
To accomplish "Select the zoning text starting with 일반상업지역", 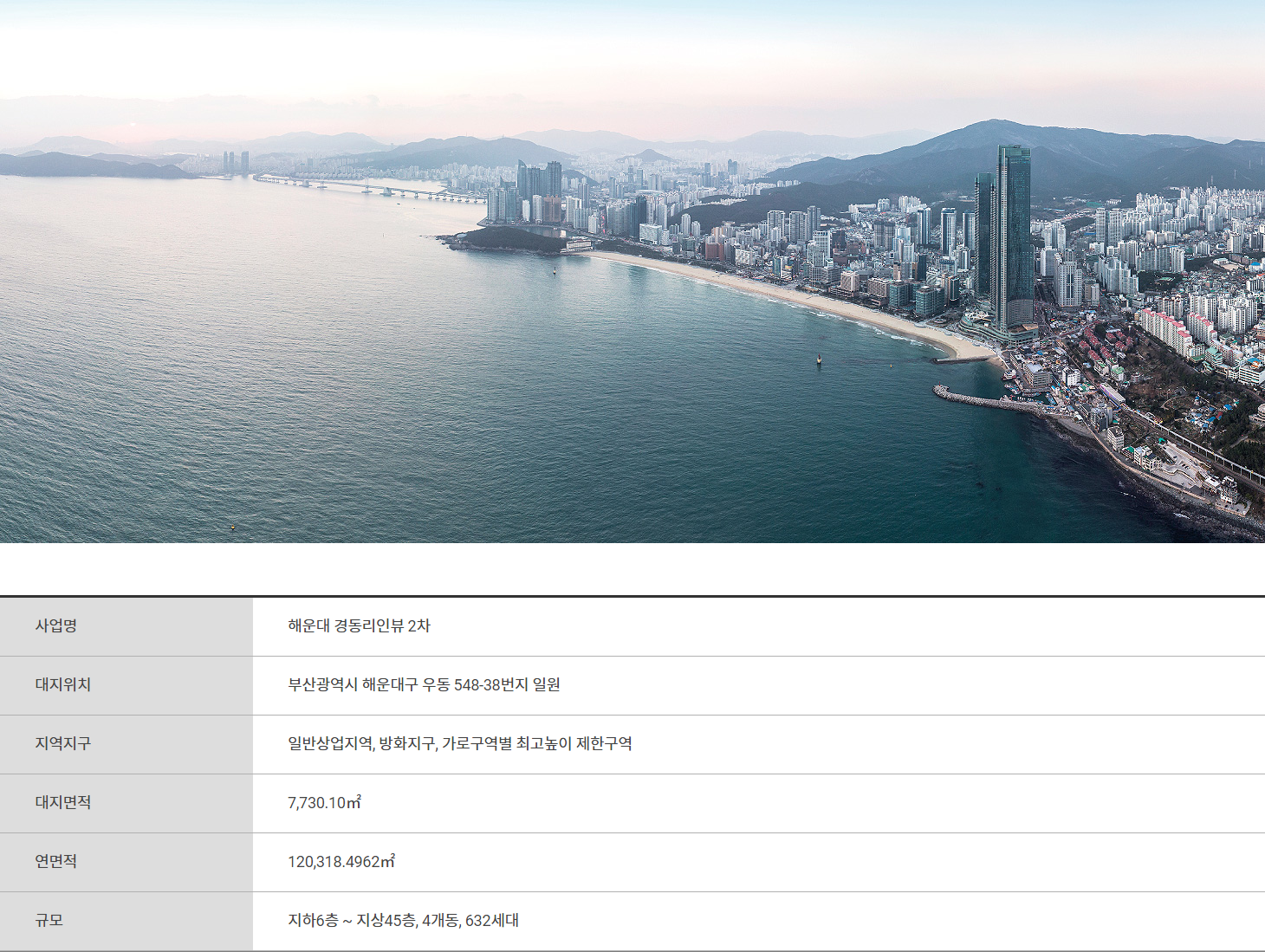I will pyautogui.click(x=460, y=744).
